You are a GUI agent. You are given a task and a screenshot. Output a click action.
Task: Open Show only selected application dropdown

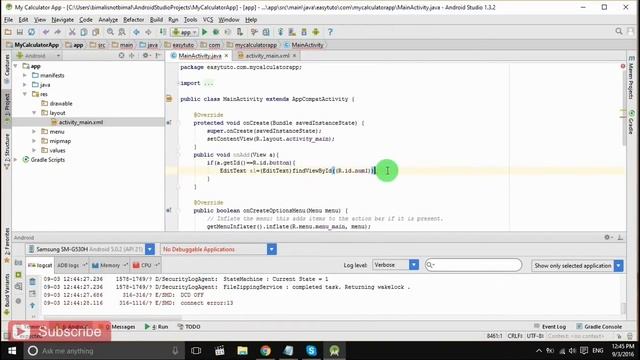point(577,265)
